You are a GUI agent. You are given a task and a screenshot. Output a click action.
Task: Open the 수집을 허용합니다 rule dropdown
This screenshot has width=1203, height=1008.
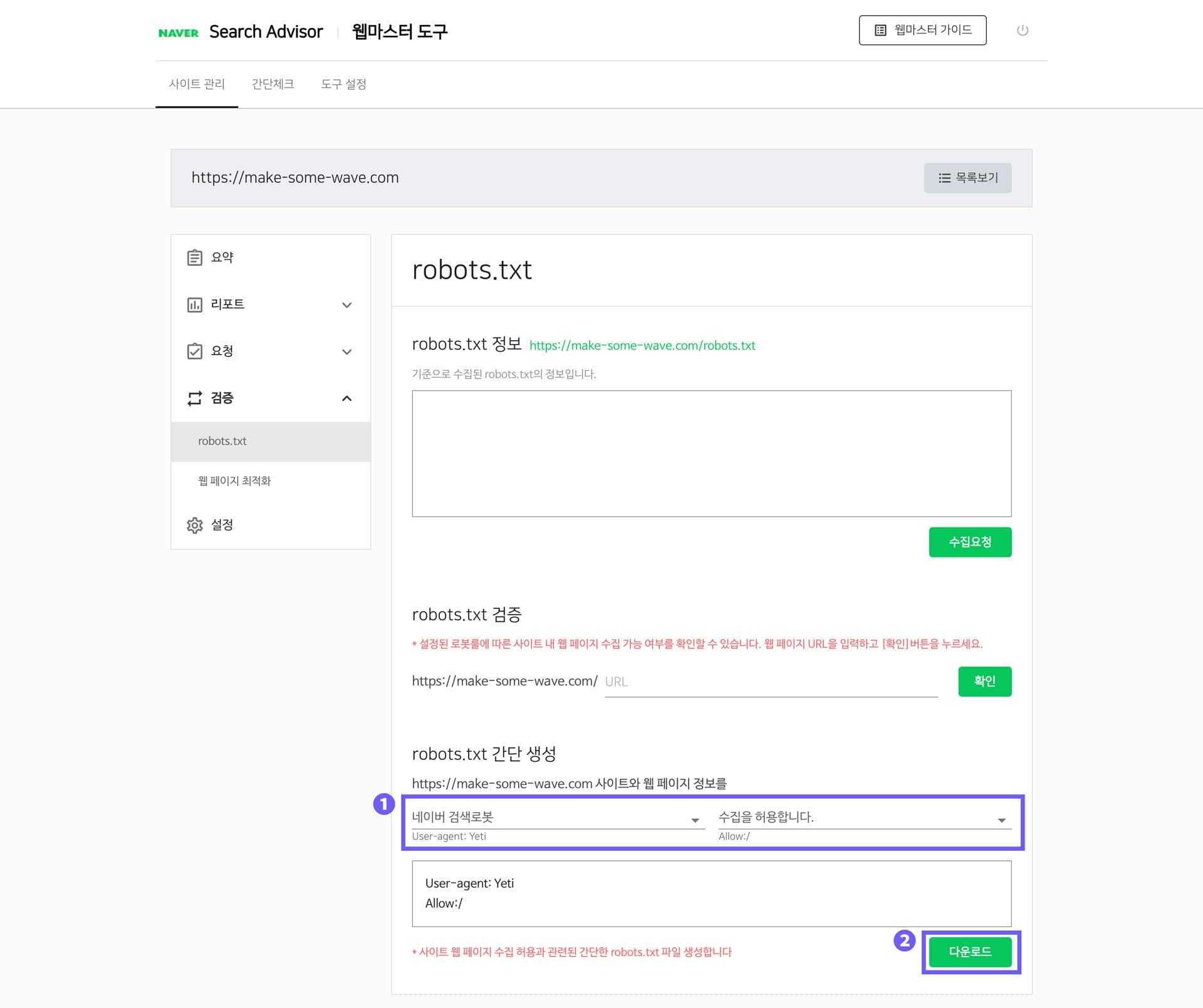click(865, 818)
